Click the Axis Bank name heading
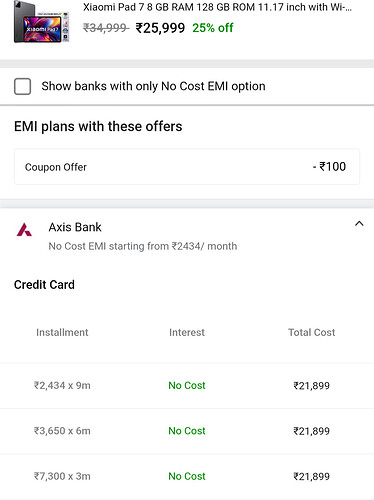Viewport: 374px width, 500px height. coord(75,227)
